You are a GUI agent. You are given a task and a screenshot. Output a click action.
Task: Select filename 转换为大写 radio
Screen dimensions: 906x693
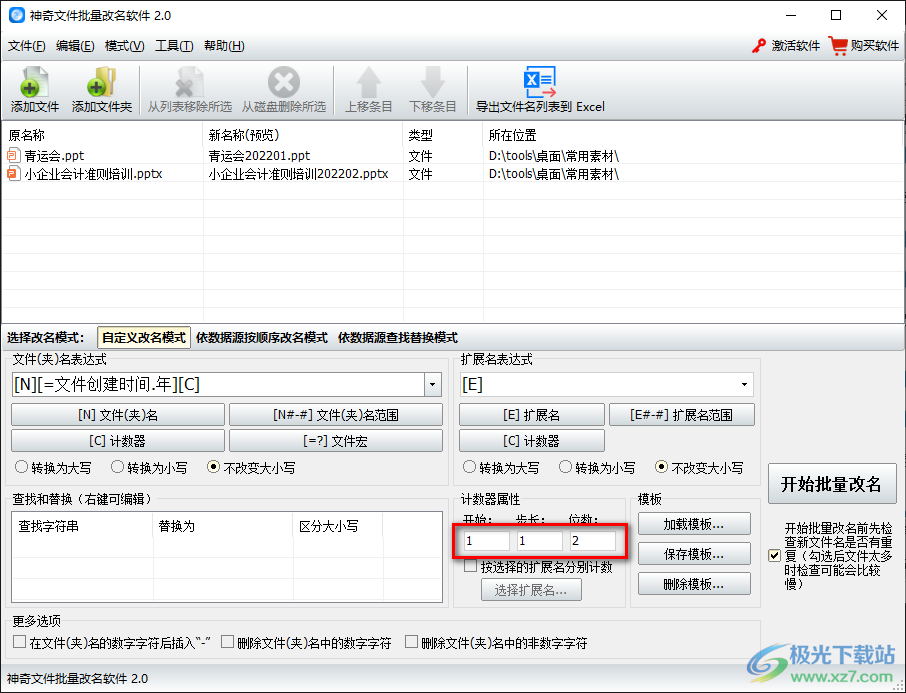[21, 467]
